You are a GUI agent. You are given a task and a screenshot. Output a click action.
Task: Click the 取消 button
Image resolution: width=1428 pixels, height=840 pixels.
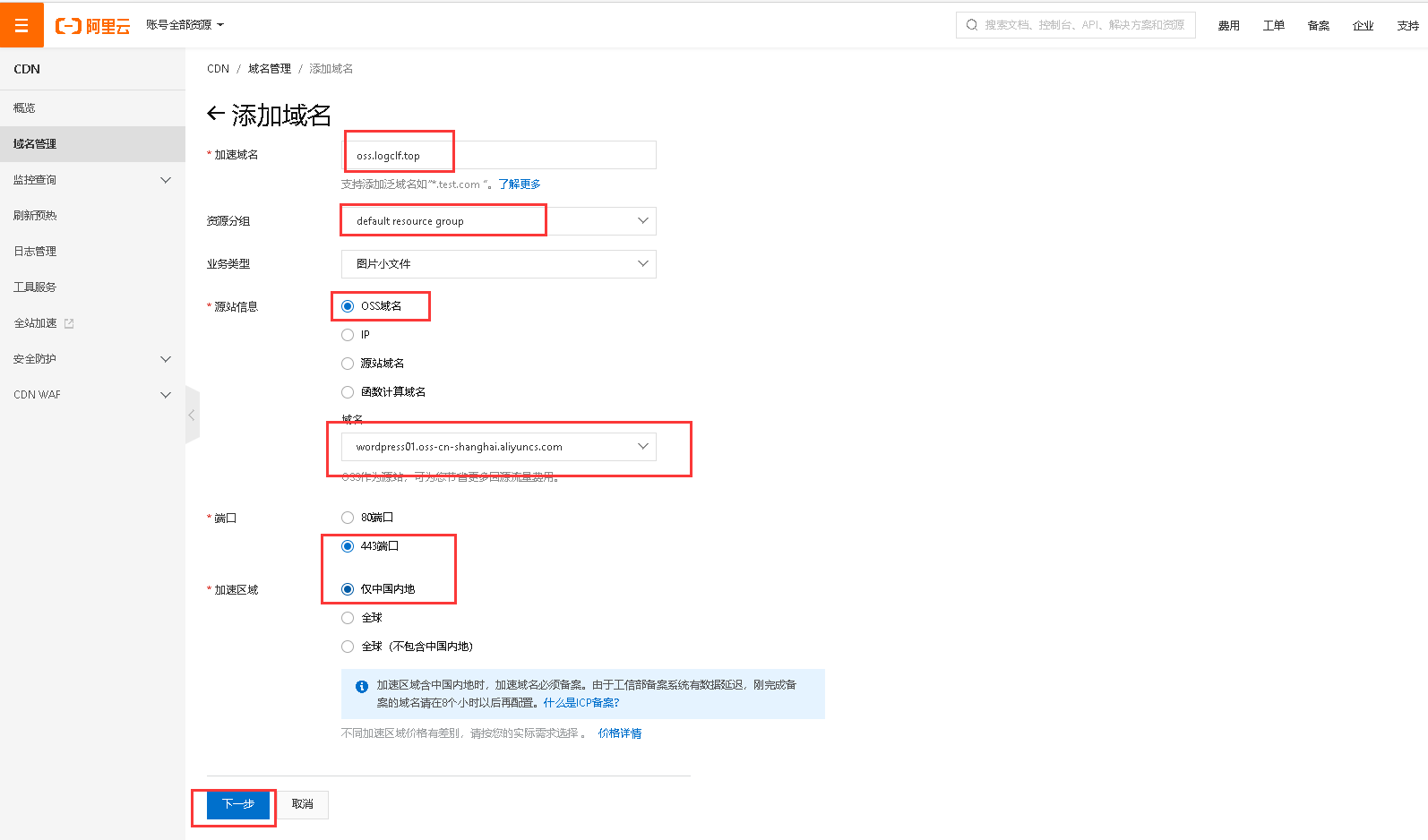[x=303, y=804]
